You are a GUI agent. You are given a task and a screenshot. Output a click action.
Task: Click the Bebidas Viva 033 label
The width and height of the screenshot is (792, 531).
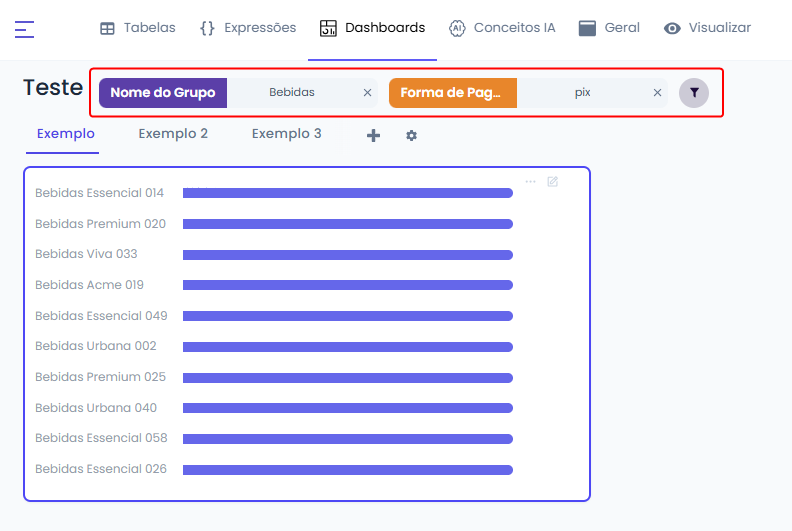point(86,254)
